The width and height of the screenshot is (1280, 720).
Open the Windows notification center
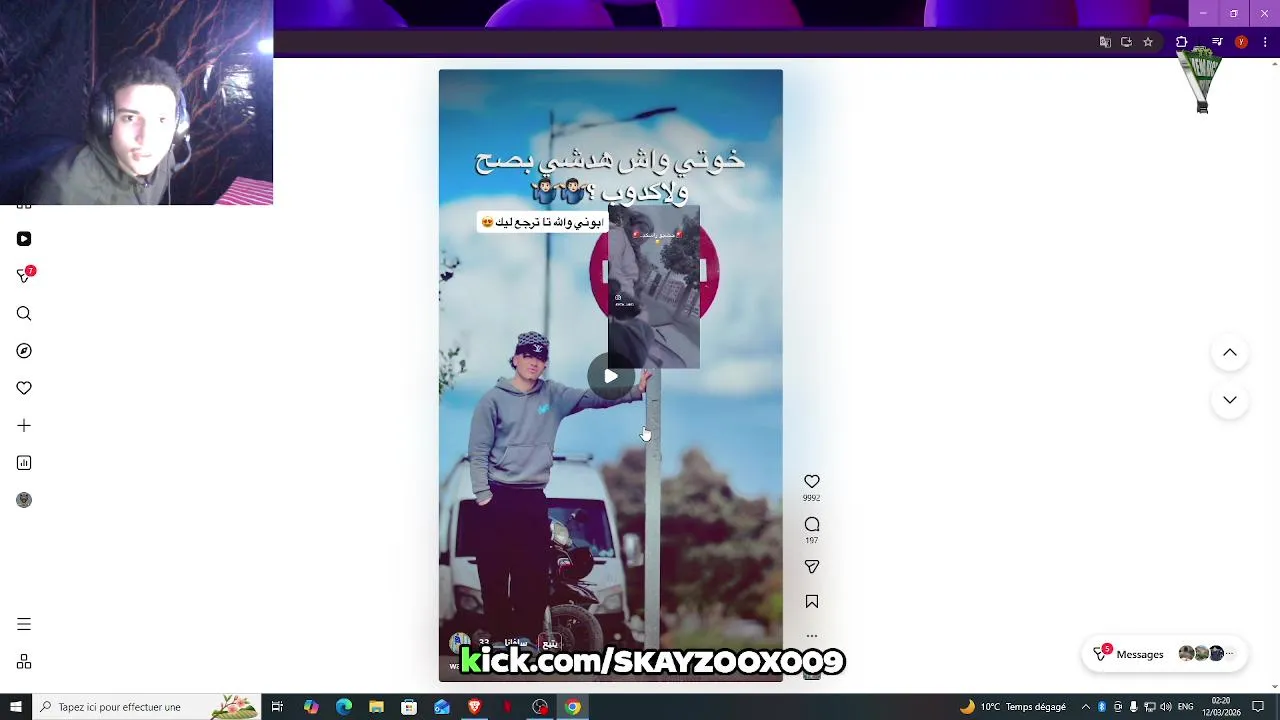point(1258,707)
